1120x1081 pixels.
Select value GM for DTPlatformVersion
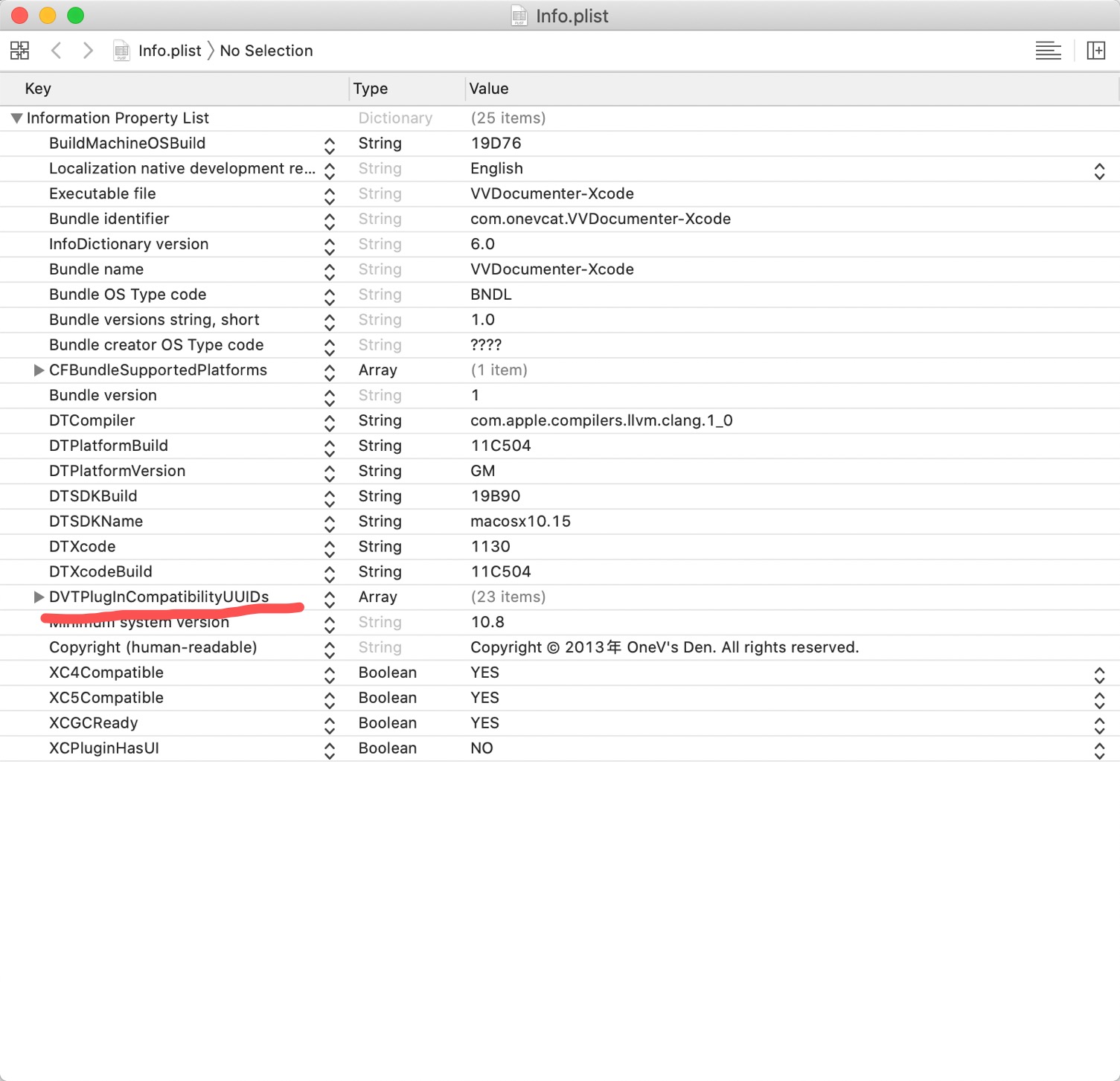click(483, 471)
